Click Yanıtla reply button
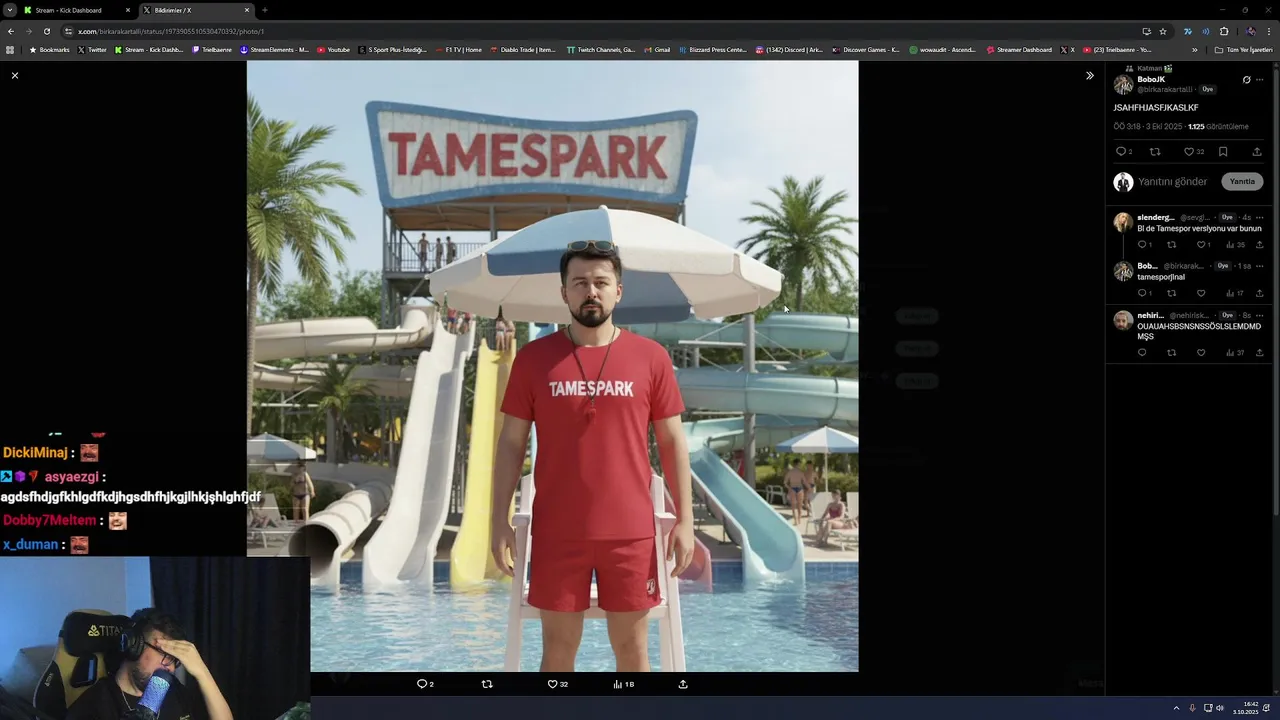Image resolution: width=1280 pixels, height=720 pixels. pos(1242,181)
